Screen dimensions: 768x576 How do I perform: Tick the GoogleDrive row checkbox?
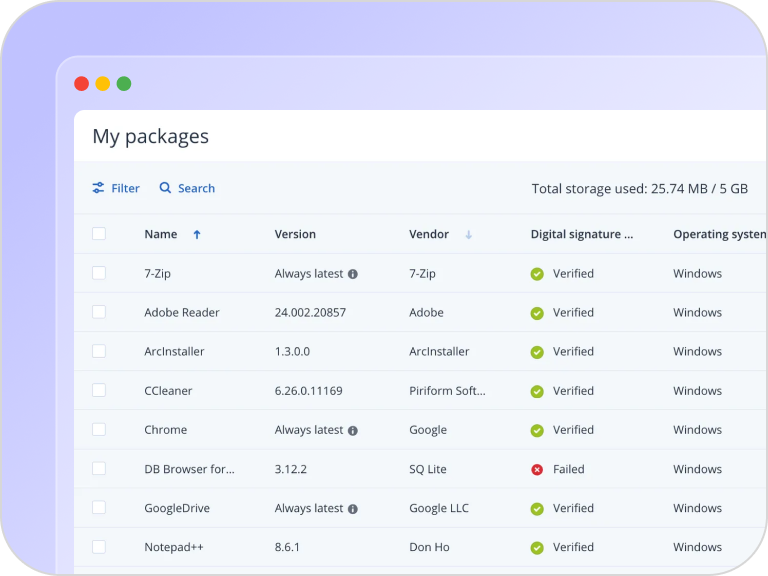(x=99, y=508)
